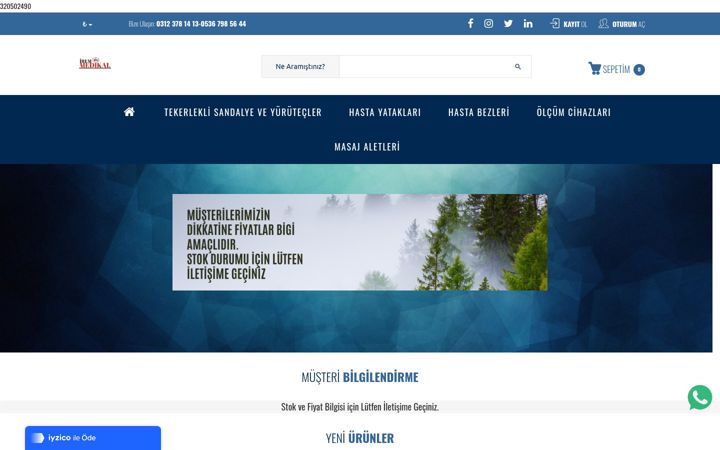Click into the search input field
The width and height of the screenshot is (720, 450).
coord(422,67)
